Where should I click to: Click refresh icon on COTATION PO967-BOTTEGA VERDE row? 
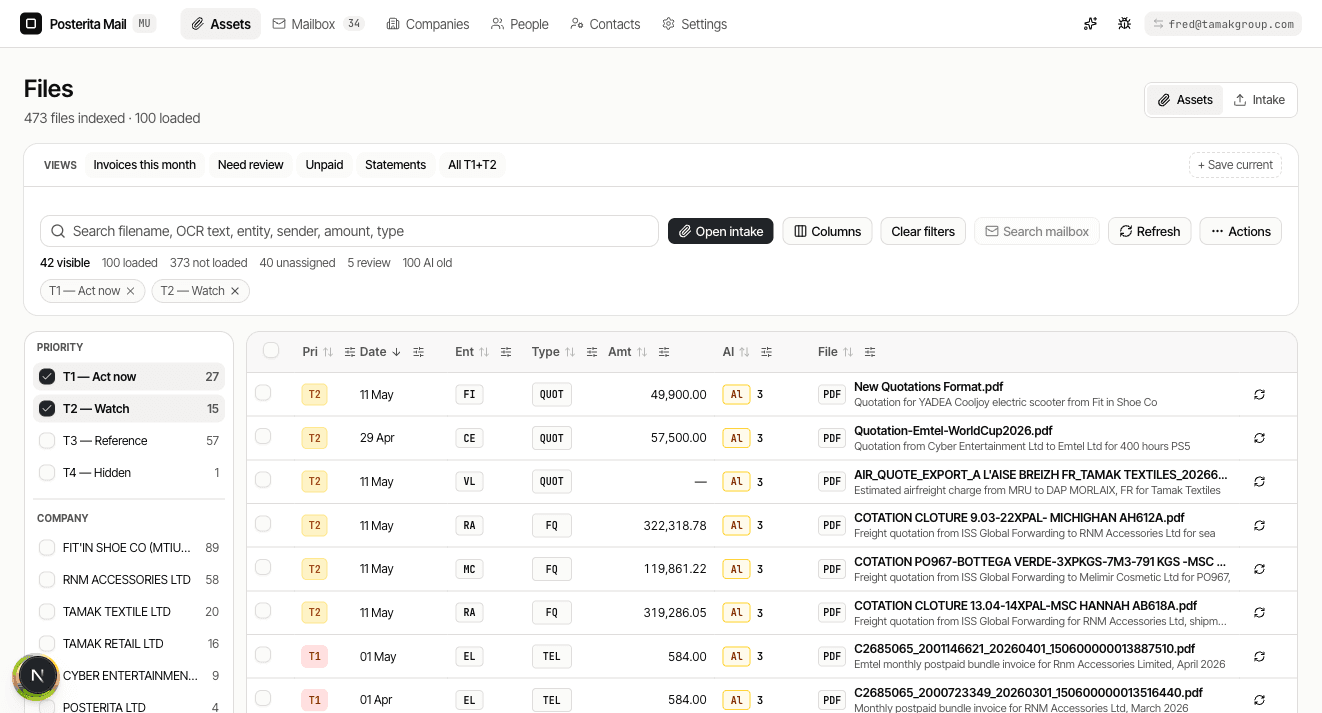click(x=1259, y=569)
